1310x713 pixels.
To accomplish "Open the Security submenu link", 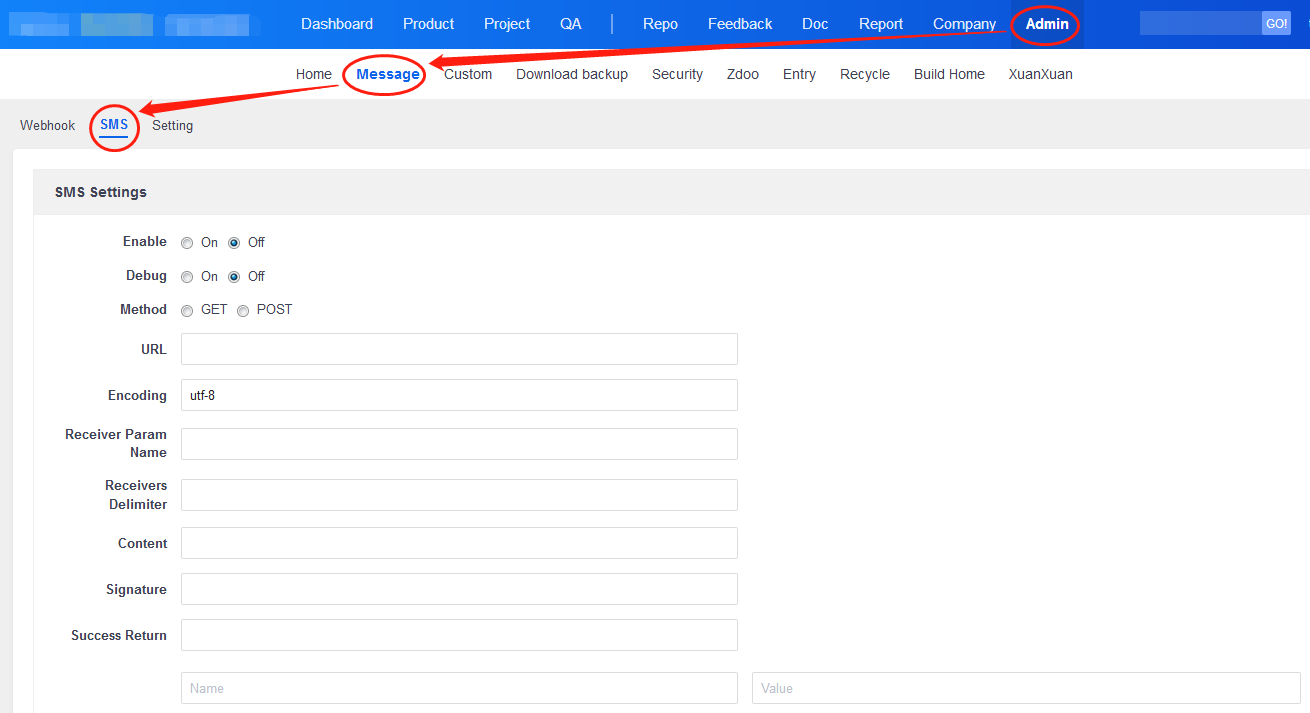I will click(x=677, y=74).
